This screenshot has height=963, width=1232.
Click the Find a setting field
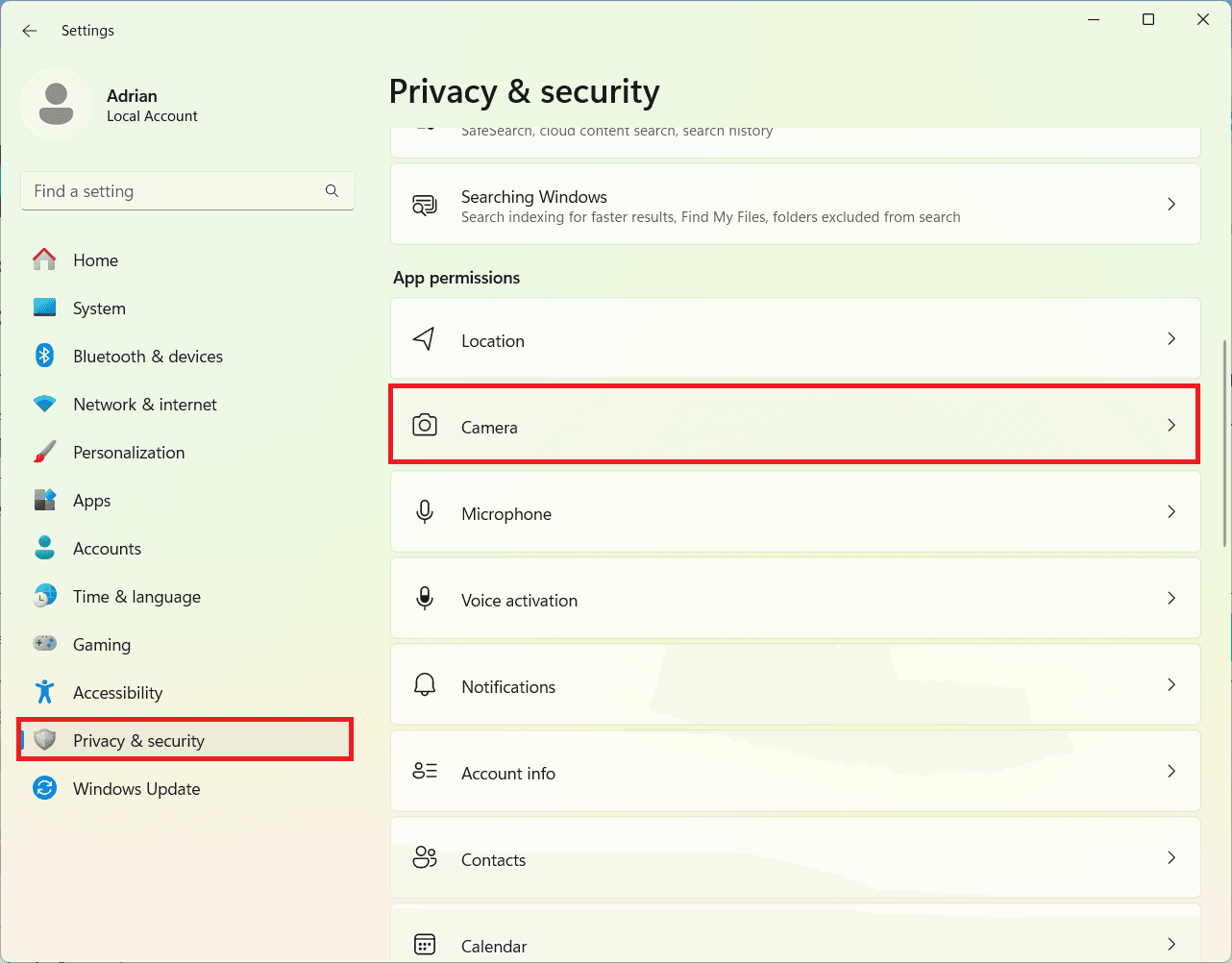(x=187, y=191)
